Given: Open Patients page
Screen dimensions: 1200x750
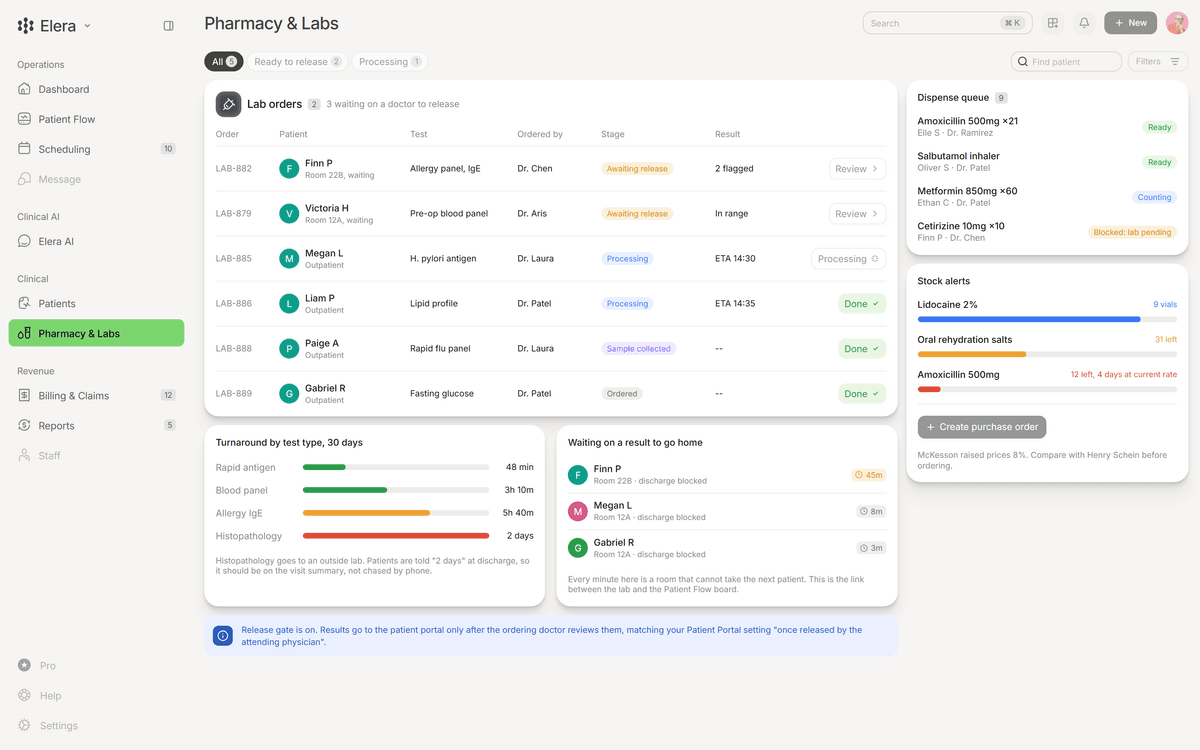Looking at the screenshot, I should (96, 303).
